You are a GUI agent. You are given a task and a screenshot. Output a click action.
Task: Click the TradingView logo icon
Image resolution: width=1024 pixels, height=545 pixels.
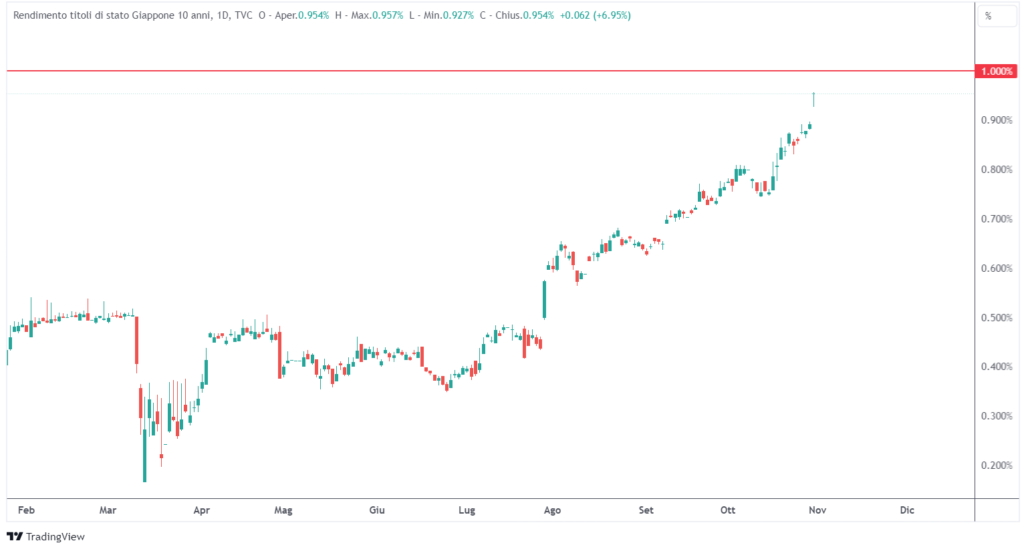click(x=15, y=536)
